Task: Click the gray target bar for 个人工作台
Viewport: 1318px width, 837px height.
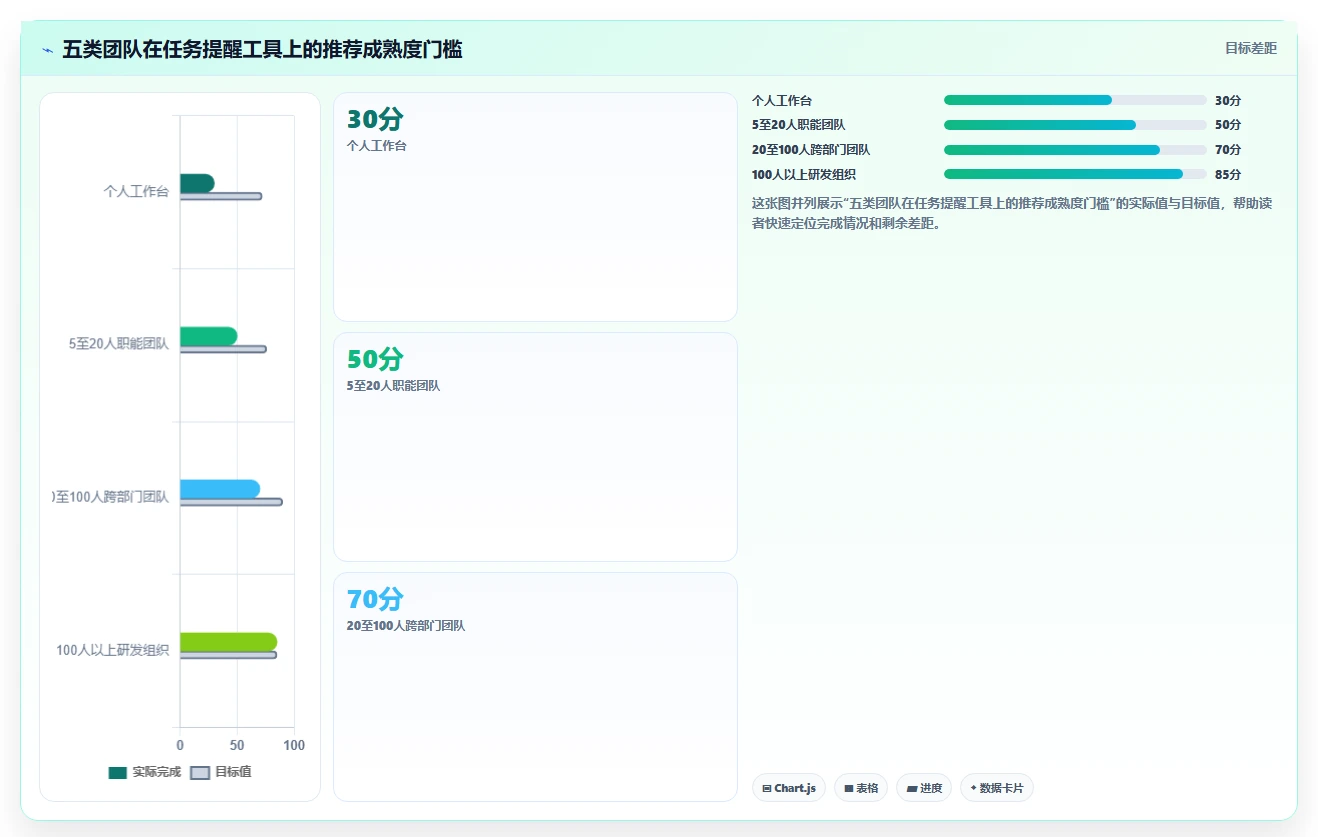Action: 221,196
